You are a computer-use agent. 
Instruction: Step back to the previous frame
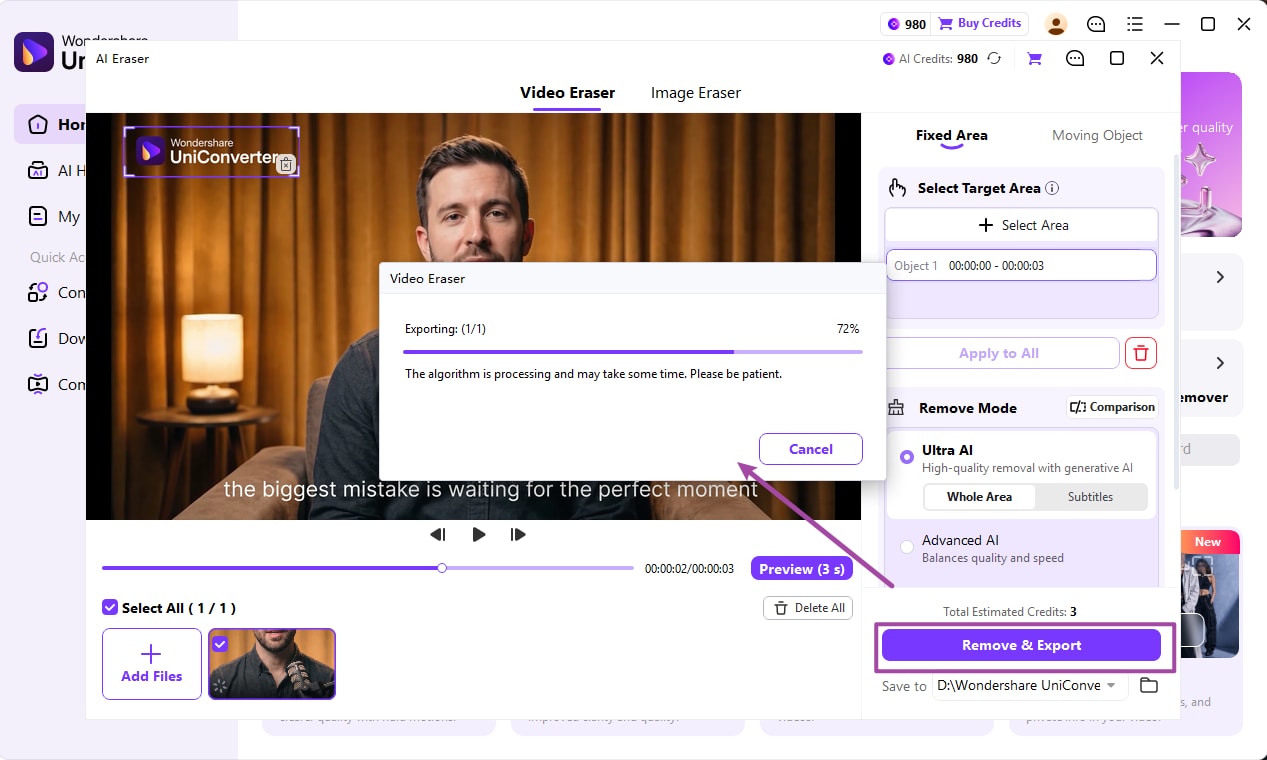438,535
